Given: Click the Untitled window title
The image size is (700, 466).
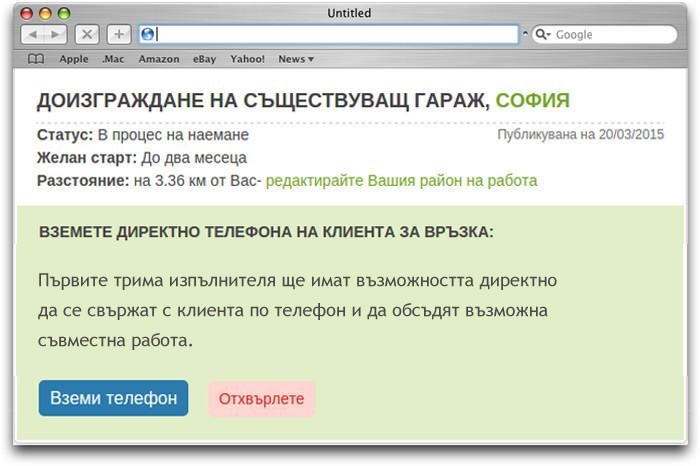Looking at the screenshot, I should point(349,13).
